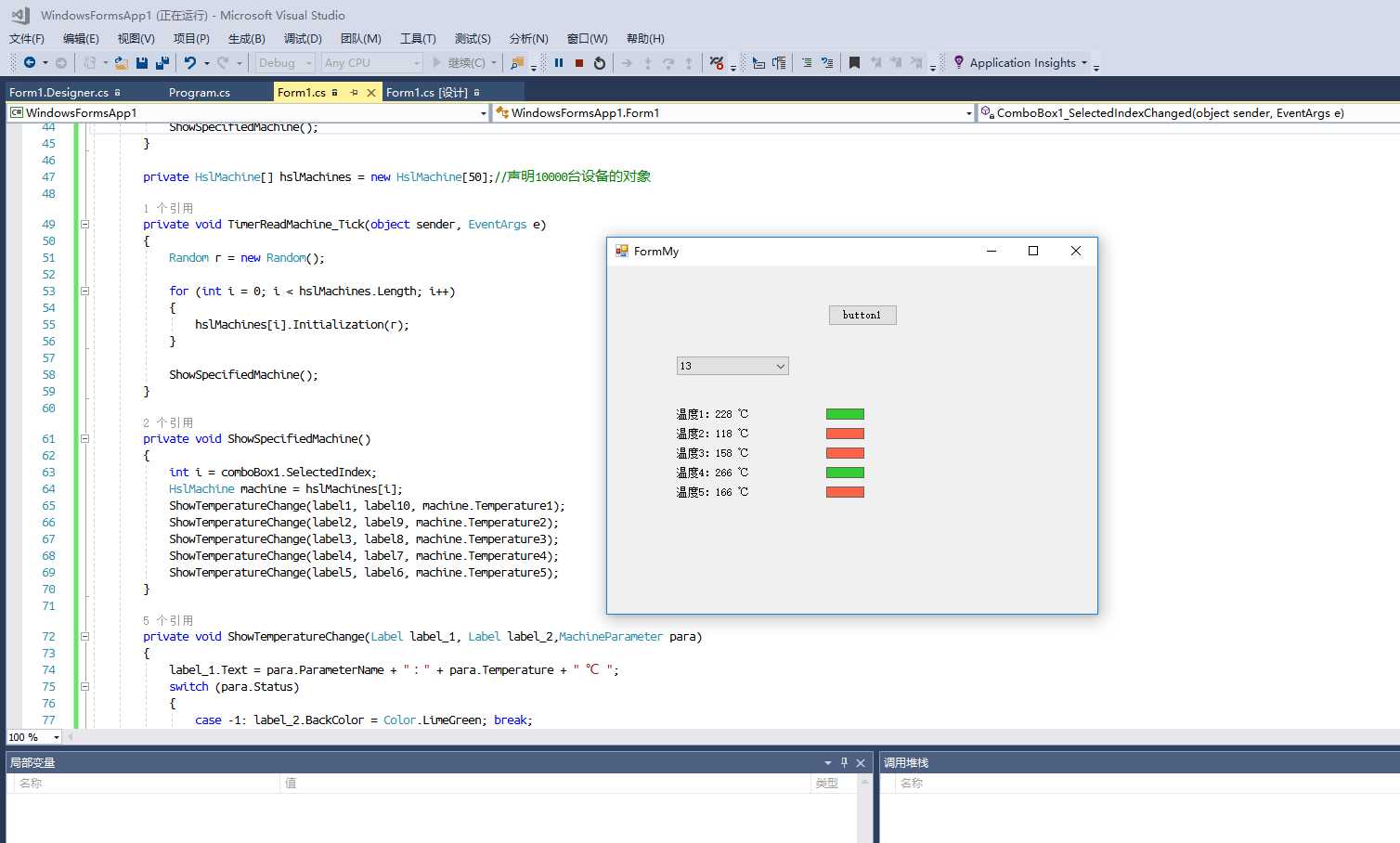1400x843 pixels.
Task: Click the Step Over icon
Action: coord(668,63)
